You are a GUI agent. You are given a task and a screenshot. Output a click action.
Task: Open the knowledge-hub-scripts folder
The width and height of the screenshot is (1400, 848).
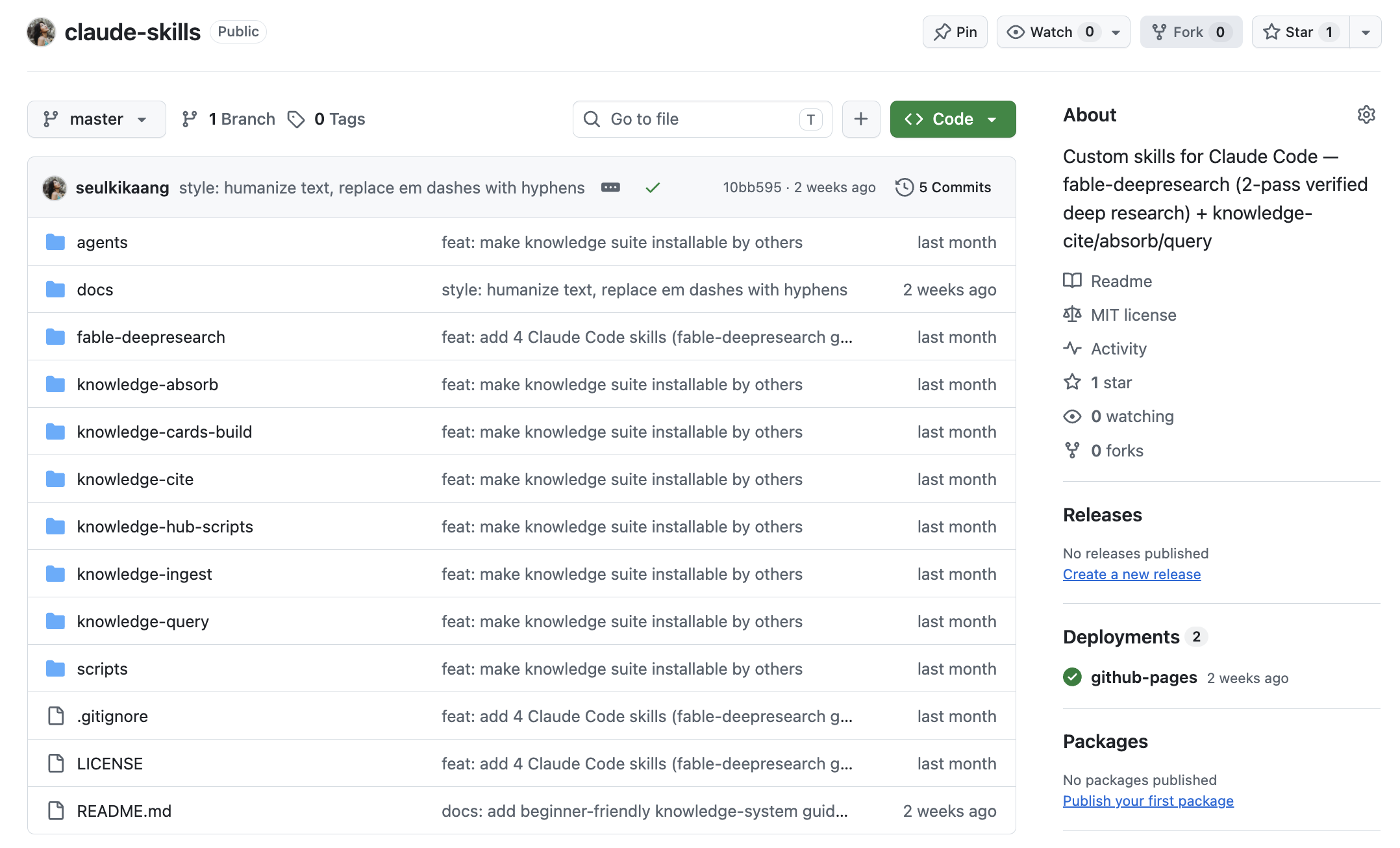[165, 527]
